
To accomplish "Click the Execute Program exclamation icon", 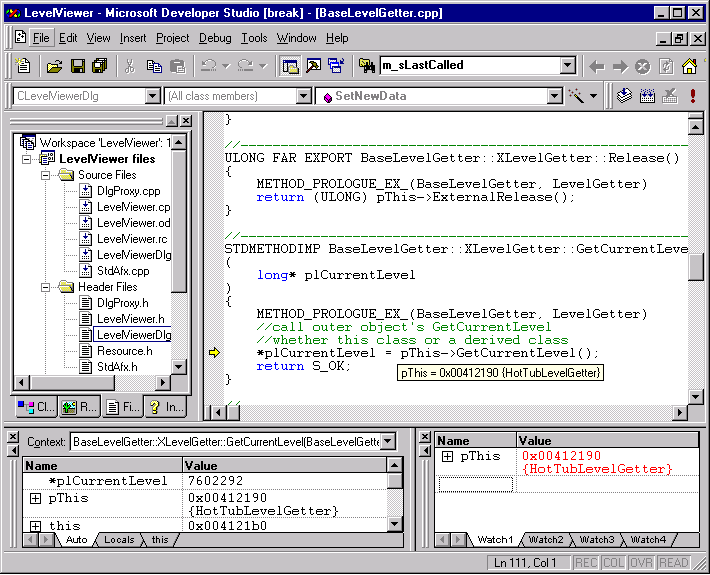I will click(692, 96).
